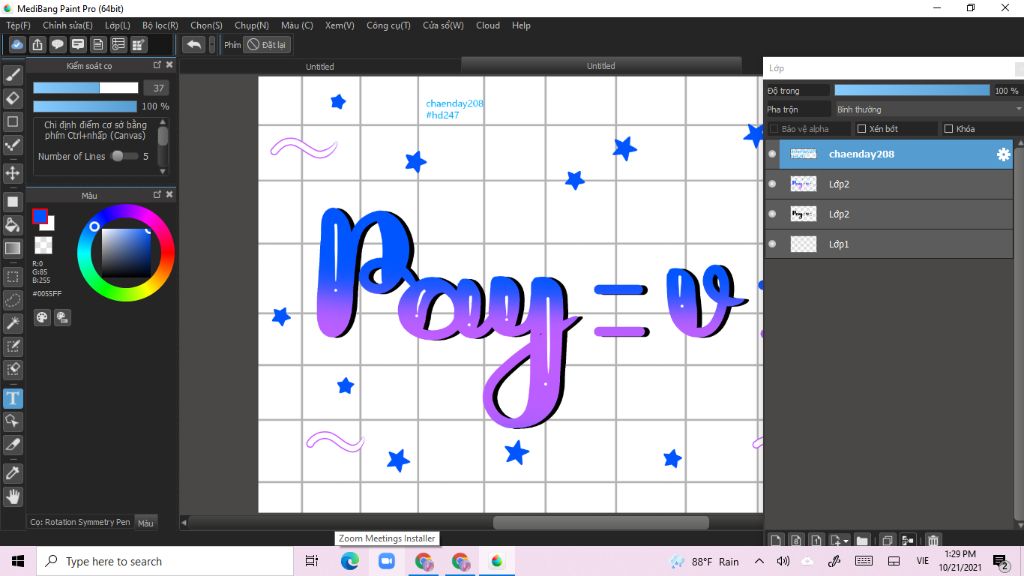Click the Windows search box
The image size is (1024, 576).
pos(165,561)
